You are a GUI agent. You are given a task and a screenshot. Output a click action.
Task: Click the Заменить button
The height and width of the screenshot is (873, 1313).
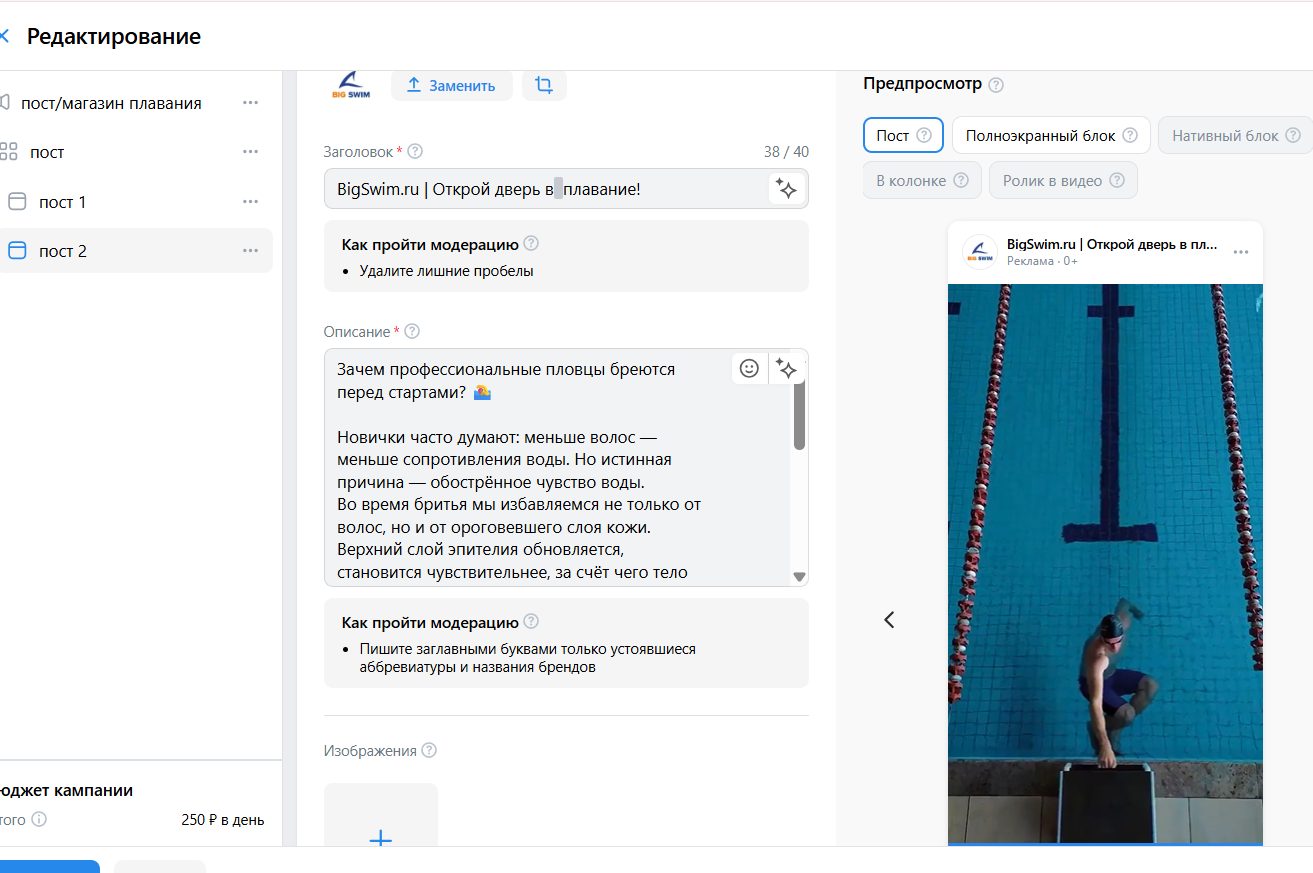pyautogui.click(x=451, y=86)
